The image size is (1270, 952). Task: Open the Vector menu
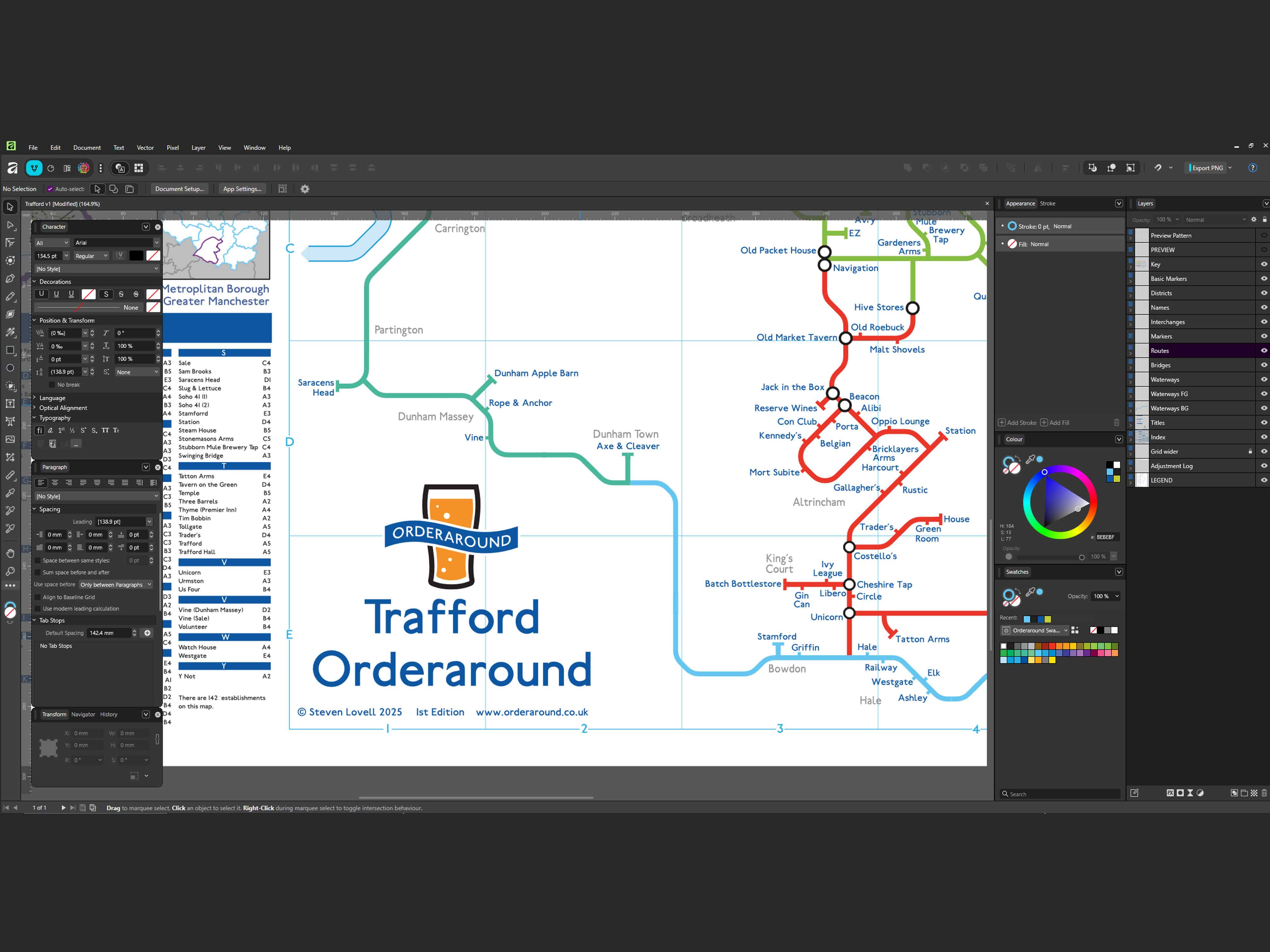(x=145, y=148)
